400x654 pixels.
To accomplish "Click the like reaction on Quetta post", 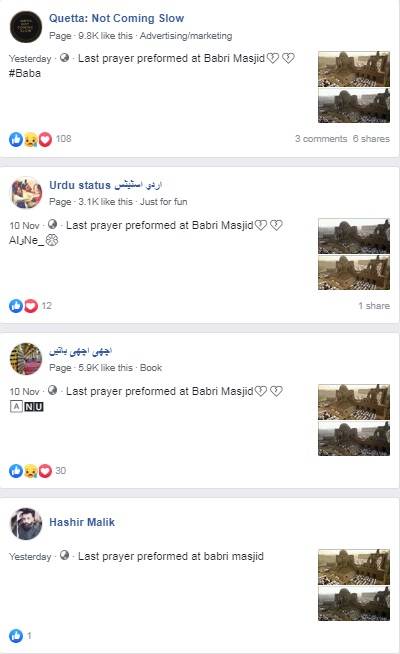I will 16,139.
